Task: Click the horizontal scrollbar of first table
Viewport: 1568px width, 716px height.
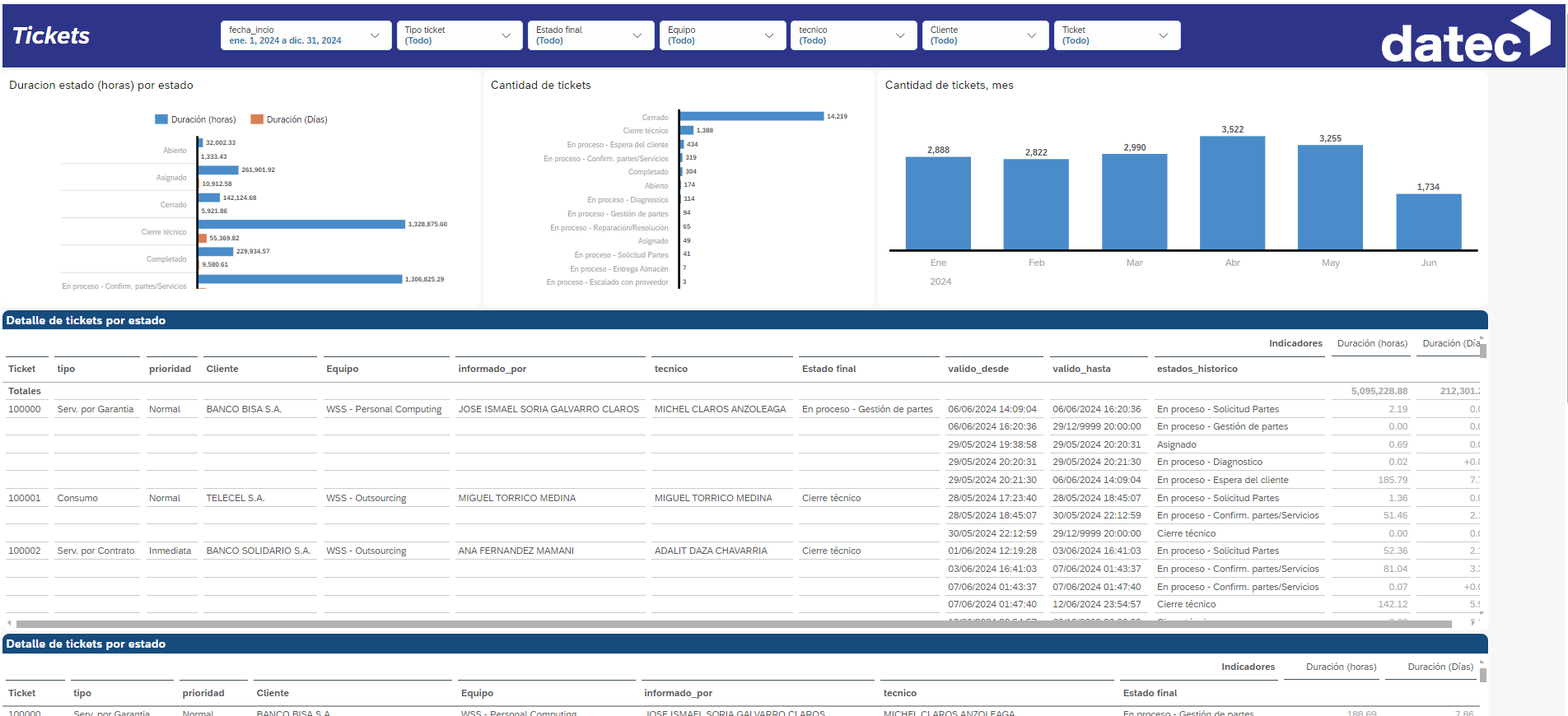Action: 734,624
